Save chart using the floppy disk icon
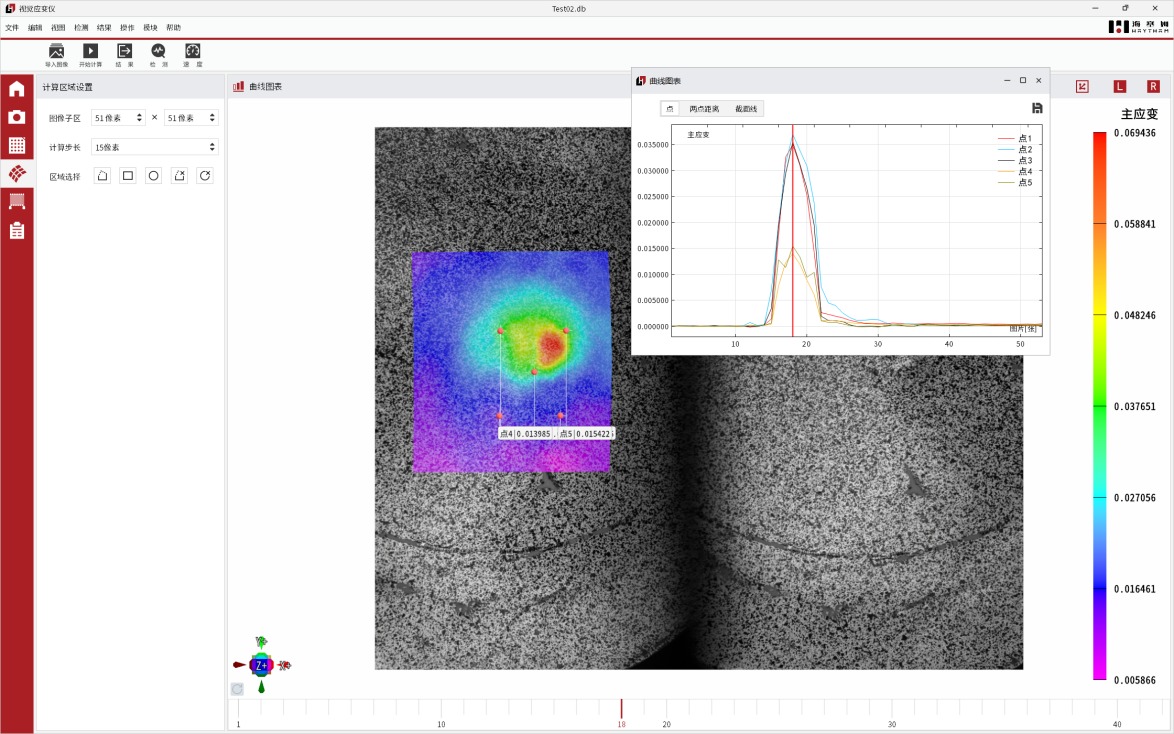This screenshot has height=734, width=1174. 1037,108
